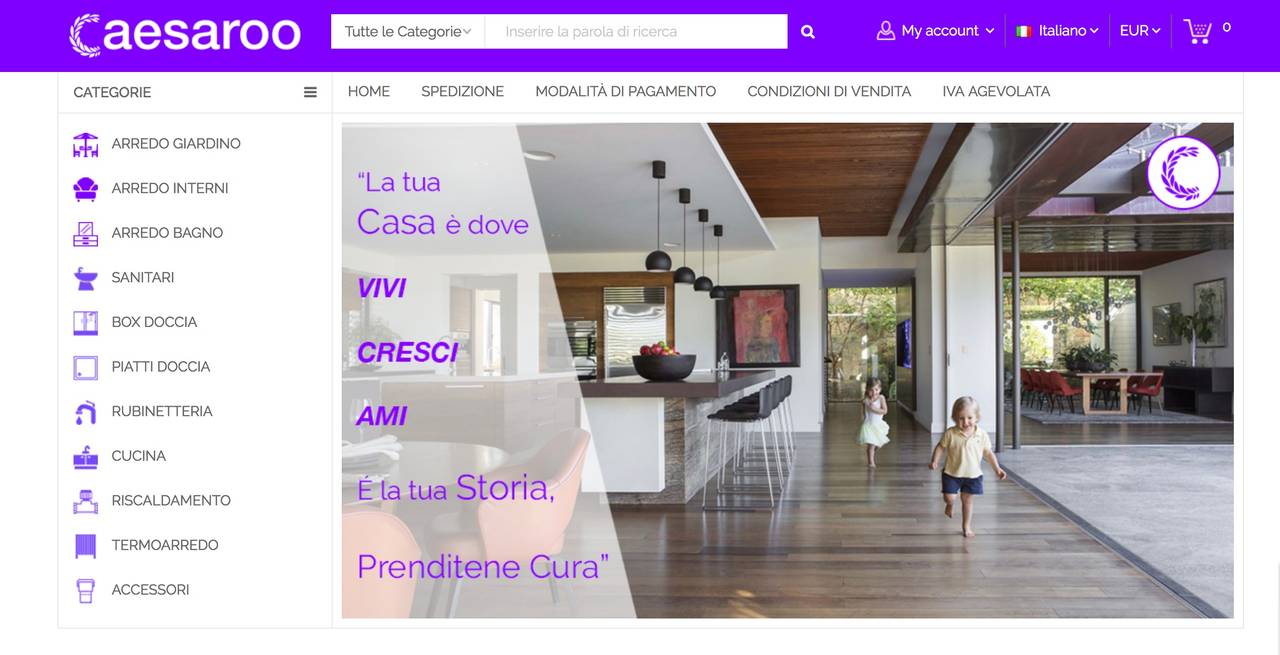Click the Rubinetteria faucet icon
This screenshot has width=1280, height=655.
[86, 411]
